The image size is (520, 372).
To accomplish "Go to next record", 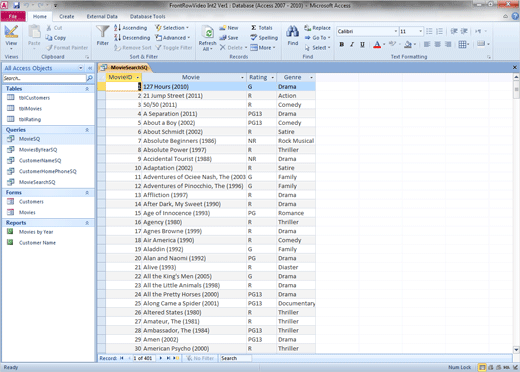I will (161, 358).
